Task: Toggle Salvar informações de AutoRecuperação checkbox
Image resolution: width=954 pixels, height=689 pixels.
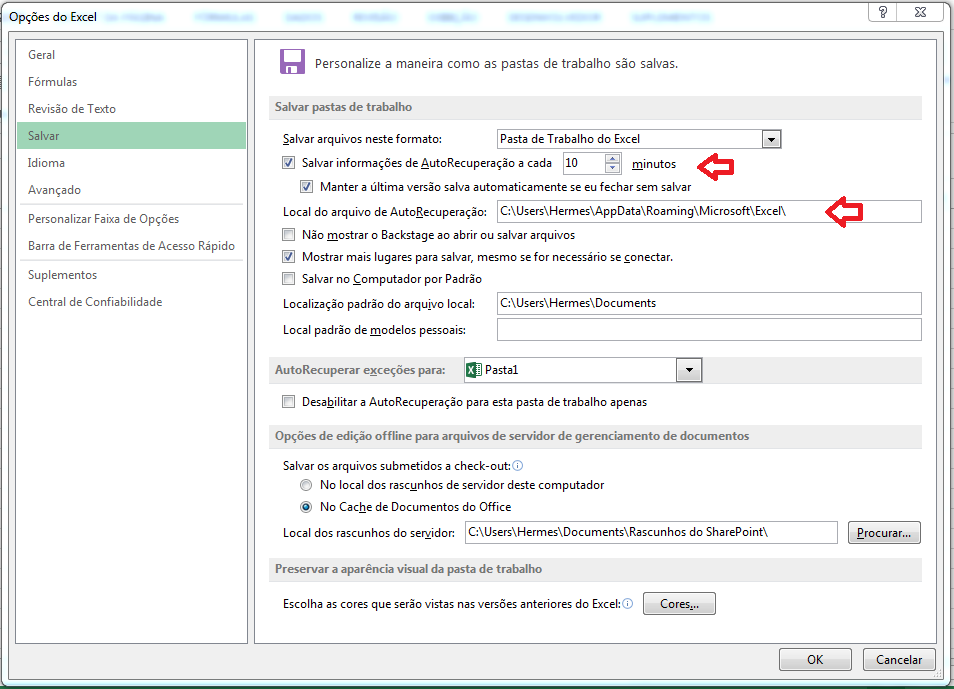Action: tap(289, 163)
